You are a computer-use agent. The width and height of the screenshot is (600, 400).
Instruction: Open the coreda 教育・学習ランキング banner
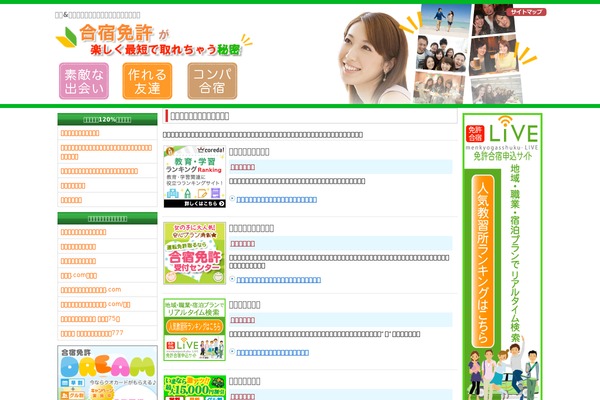pos(194,177)
